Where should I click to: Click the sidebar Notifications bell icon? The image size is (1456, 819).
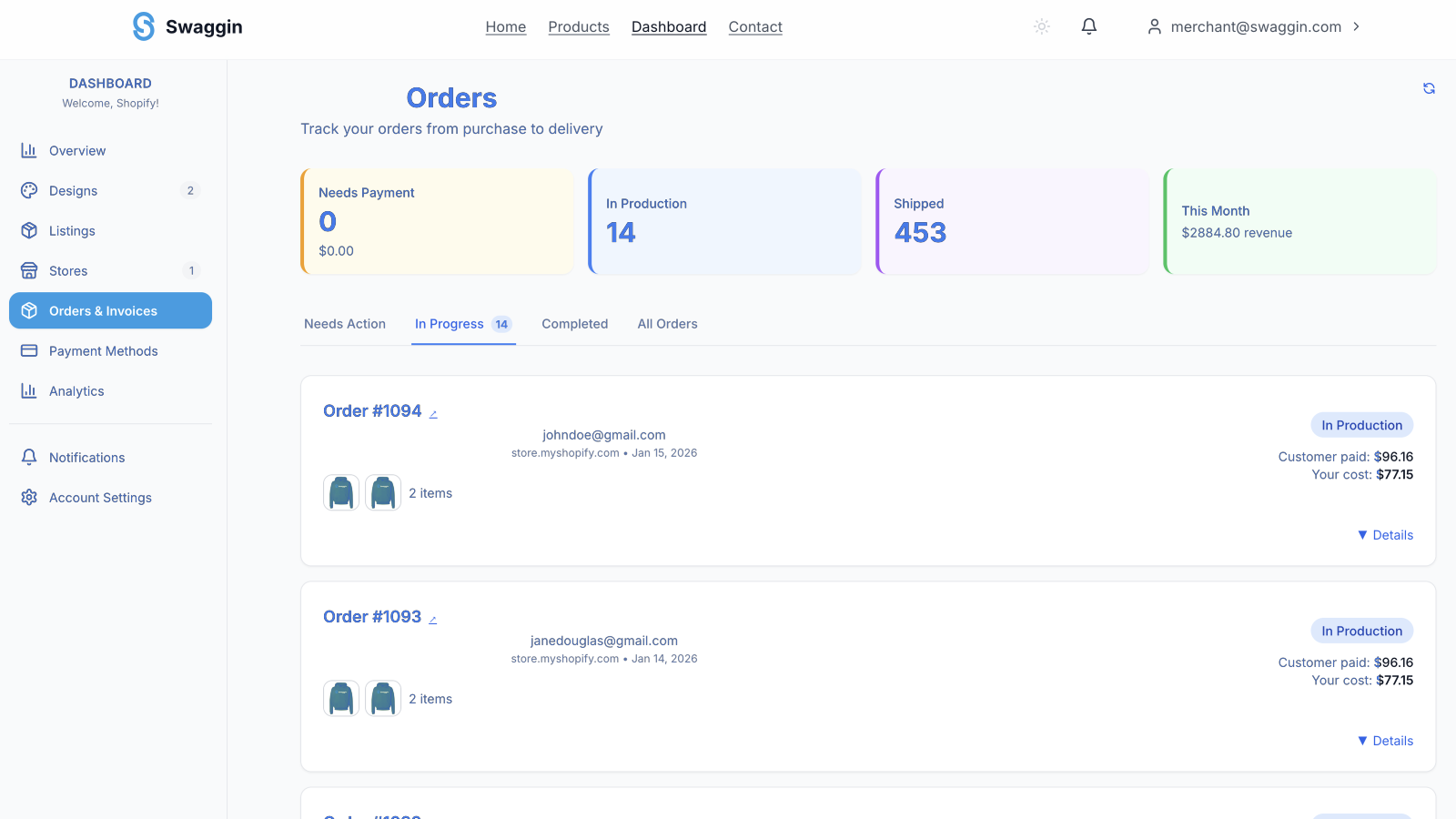(29, 457)
